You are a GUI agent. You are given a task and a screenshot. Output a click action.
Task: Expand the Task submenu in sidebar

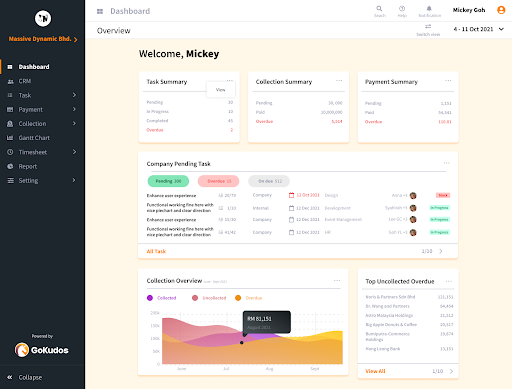74,95
